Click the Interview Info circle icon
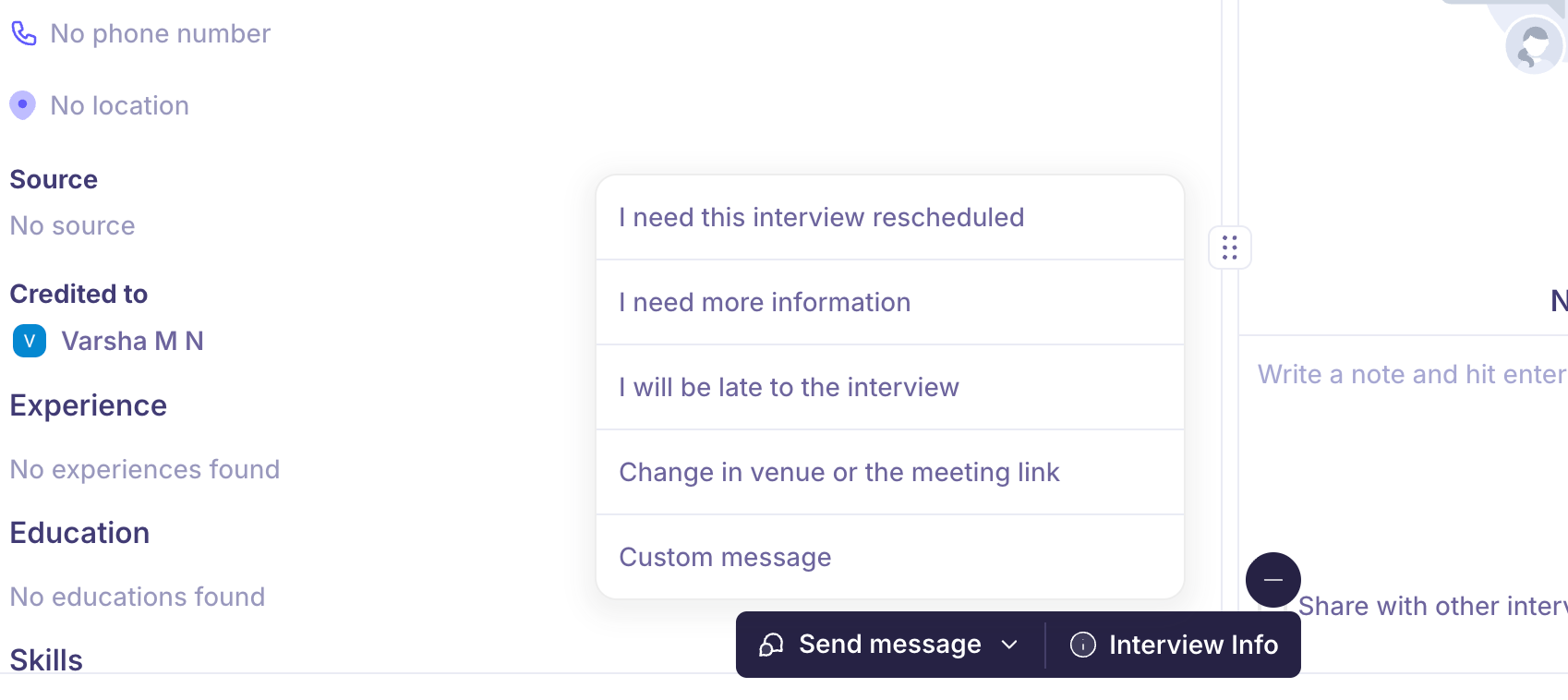The image size is (1568, 700). point(1082,645)
